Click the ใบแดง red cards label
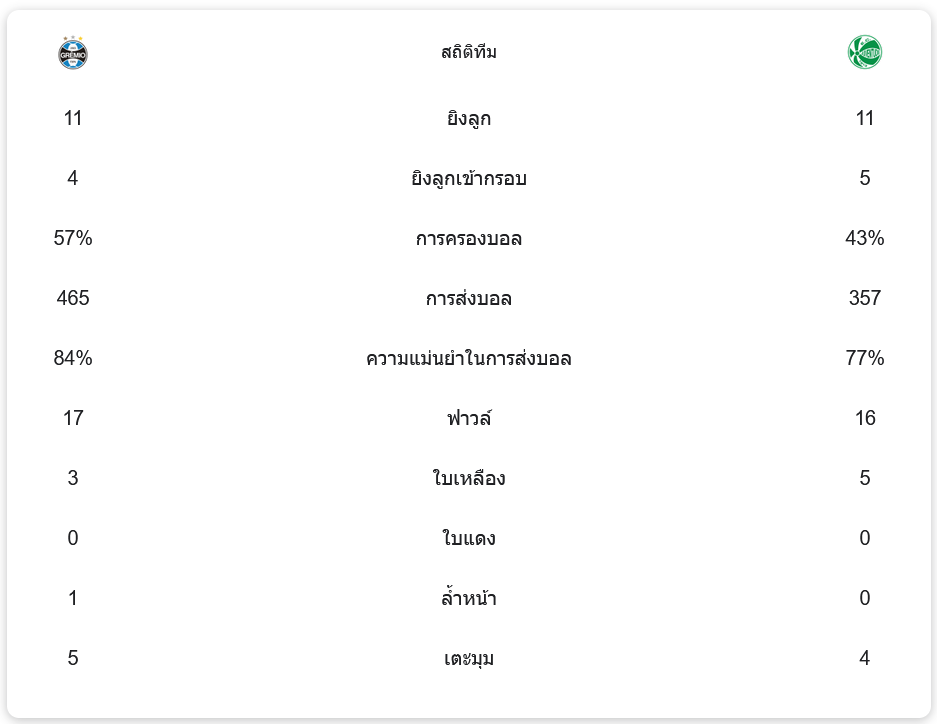The height and width of the screenshot is (724, 937). coord(468,539)
